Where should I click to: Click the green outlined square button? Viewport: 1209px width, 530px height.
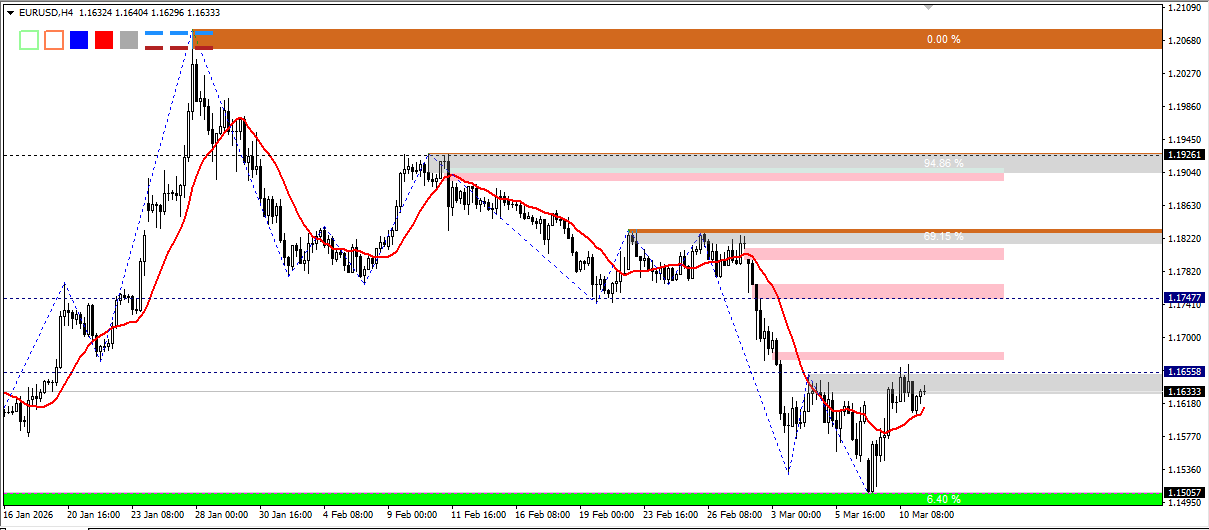point(29,40)
